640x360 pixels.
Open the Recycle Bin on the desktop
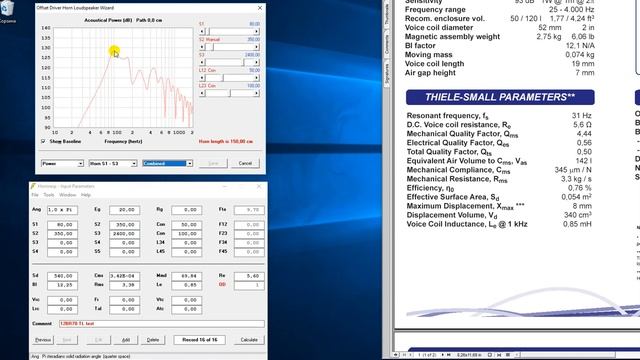(x=7, y=10)
